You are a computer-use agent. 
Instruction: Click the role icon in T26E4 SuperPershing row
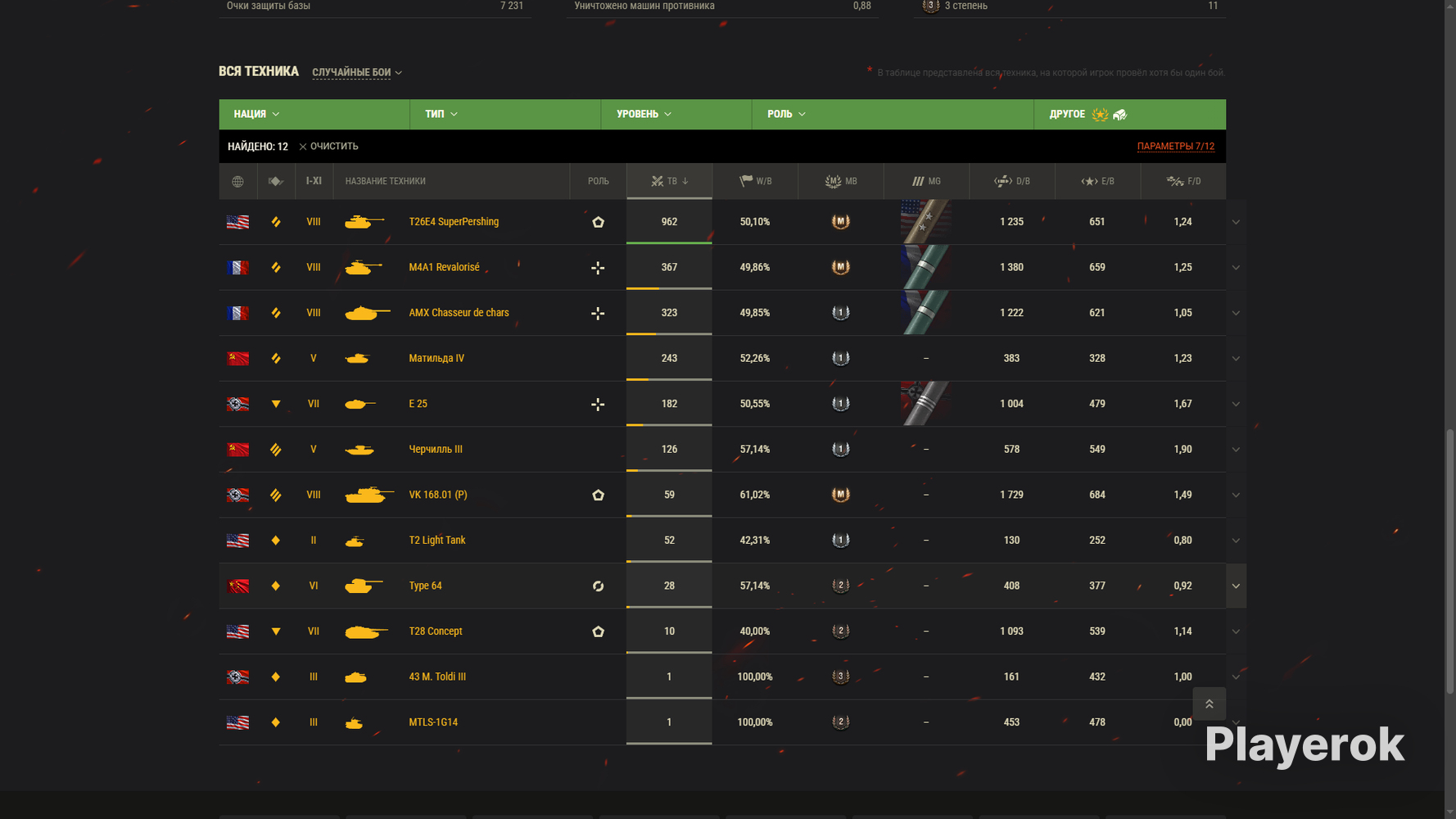[598, 222]
